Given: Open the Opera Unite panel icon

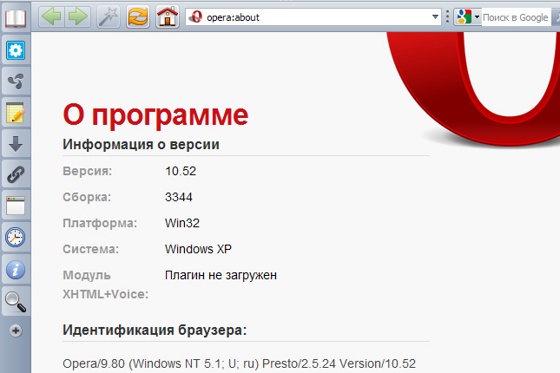Looking at the screenshot, I should point(15,81).
